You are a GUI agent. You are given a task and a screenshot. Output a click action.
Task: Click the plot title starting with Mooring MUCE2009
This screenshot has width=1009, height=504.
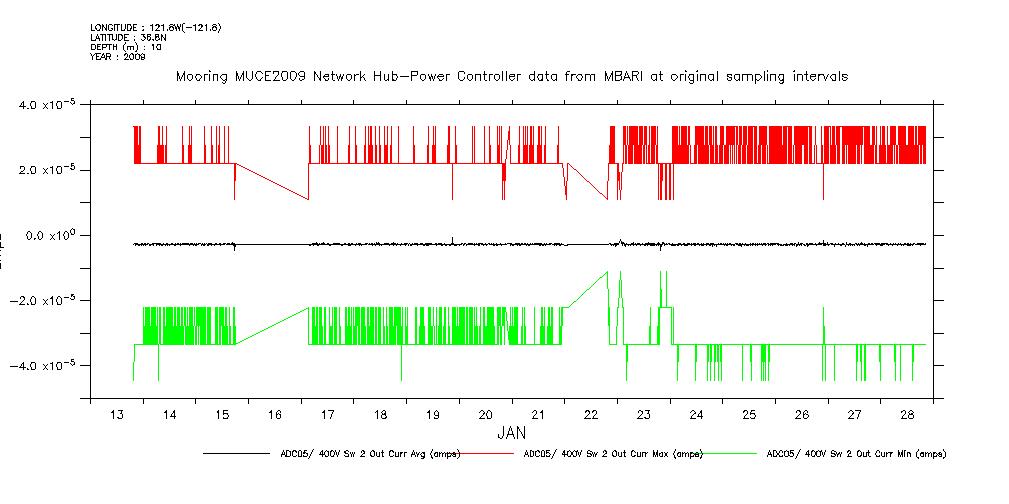(x=512, y=76)
